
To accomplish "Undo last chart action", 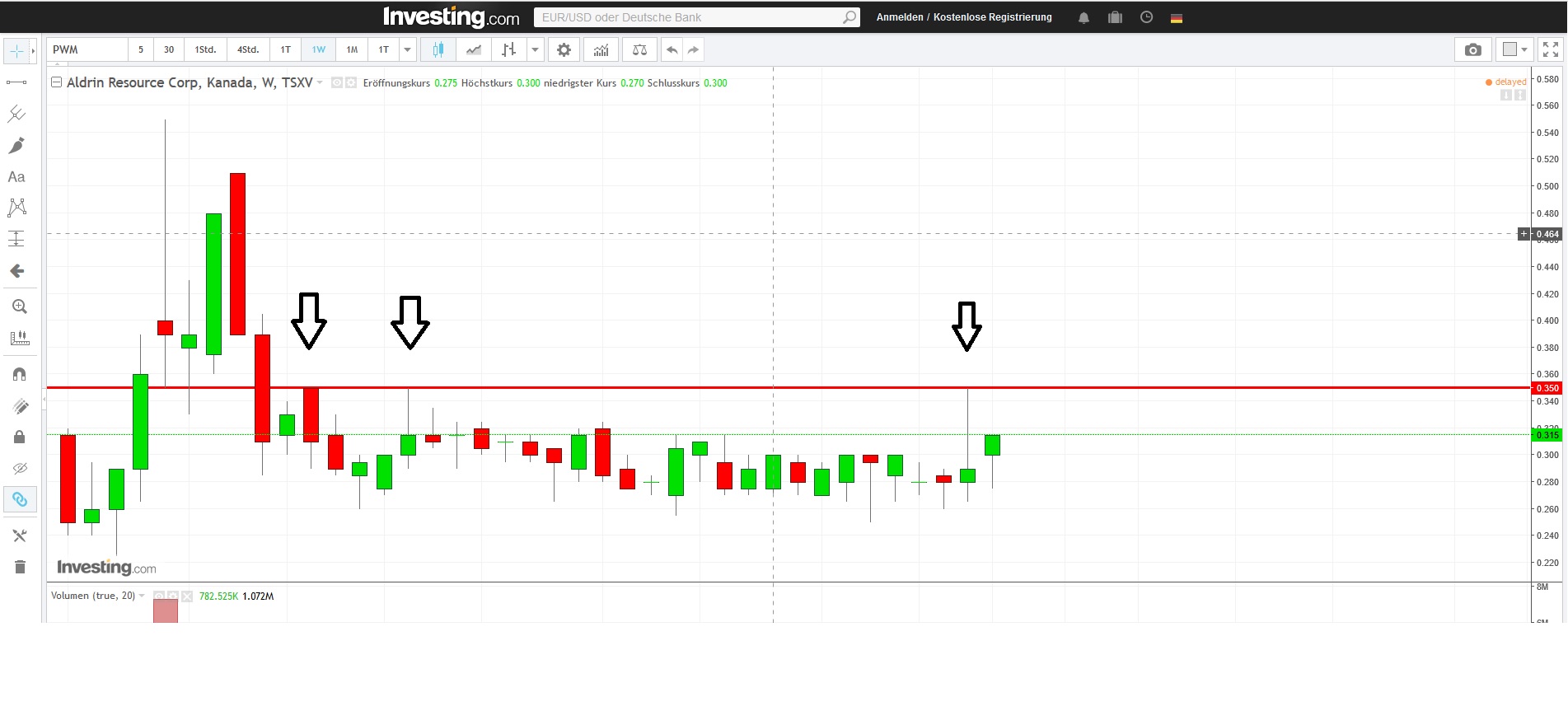I will coord(672,49).
